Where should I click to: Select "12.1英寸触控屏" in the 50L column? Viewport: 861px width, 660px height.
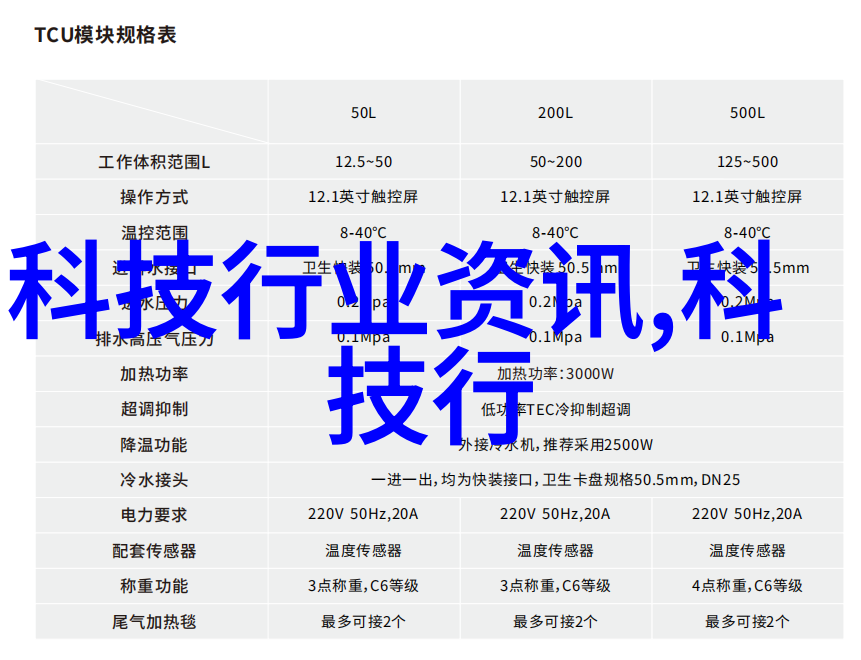click(x=363, y=197)
